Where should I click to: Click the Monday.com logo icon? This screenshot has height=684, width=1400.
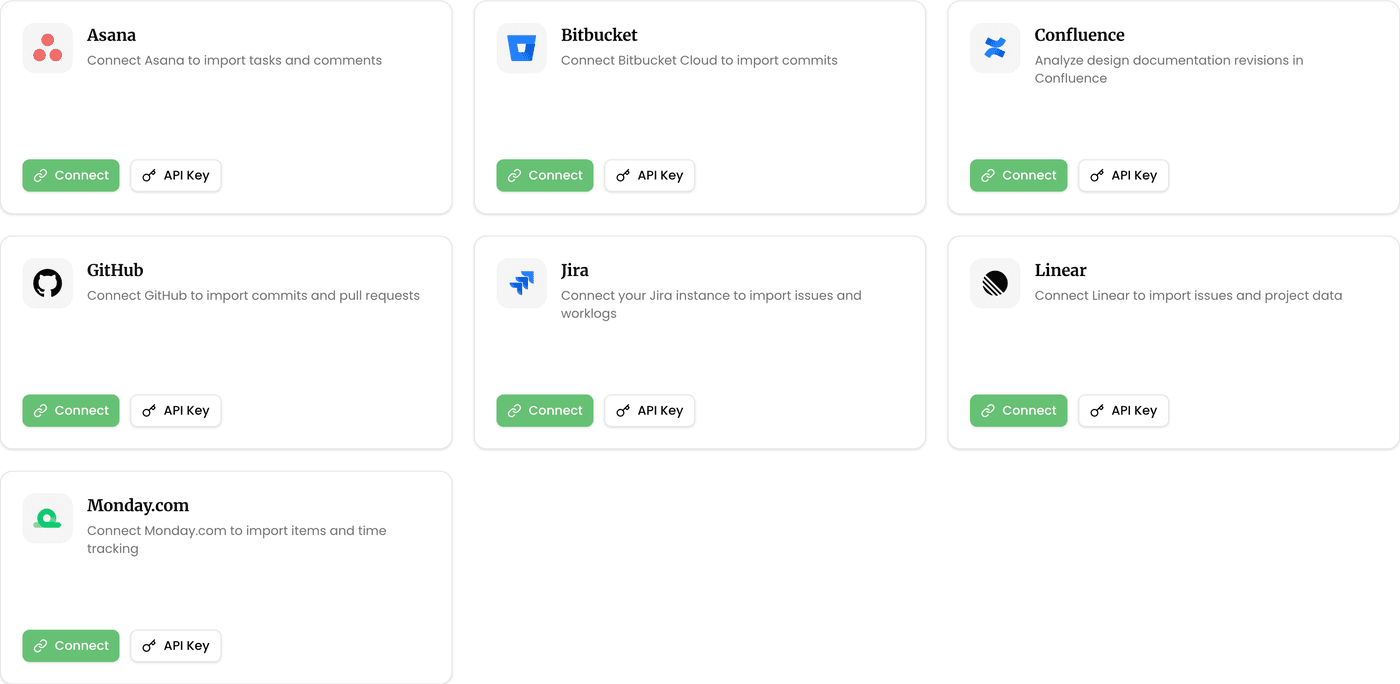pos(48,518)
